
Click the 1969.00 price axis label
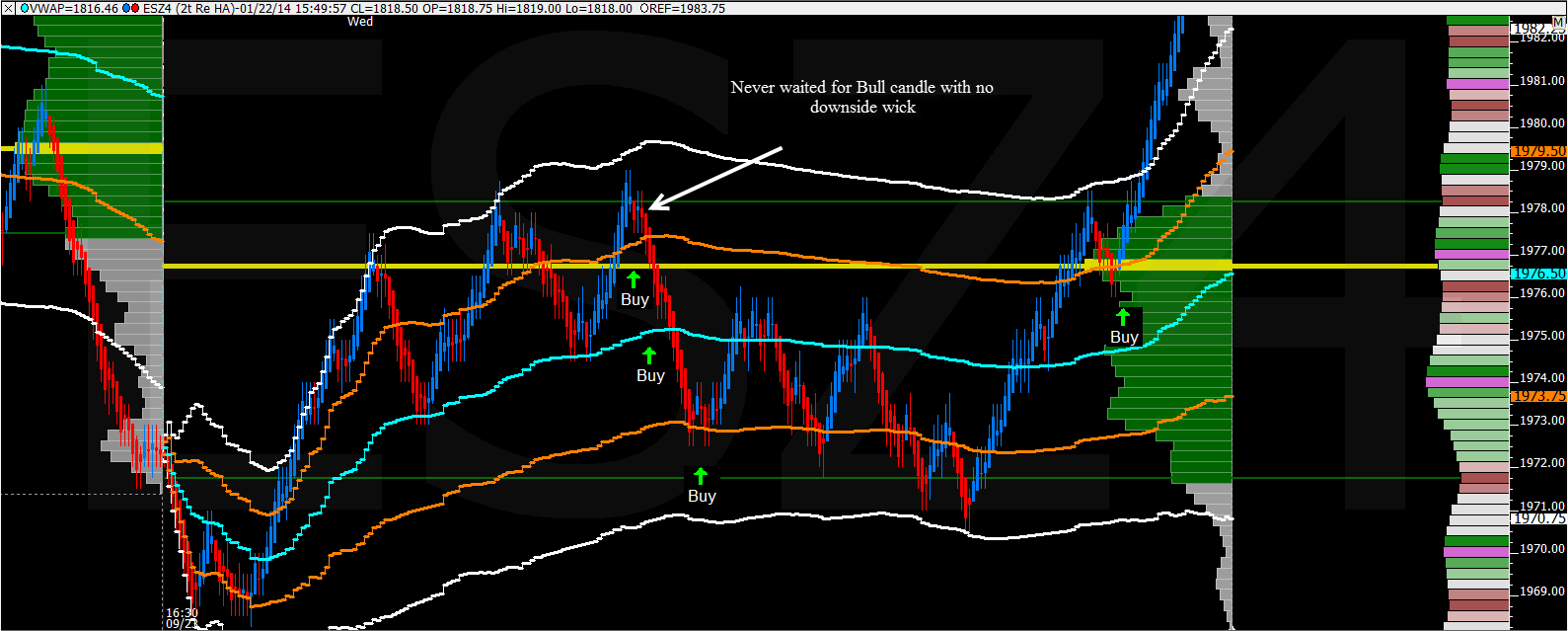[x=1542, y=592]
